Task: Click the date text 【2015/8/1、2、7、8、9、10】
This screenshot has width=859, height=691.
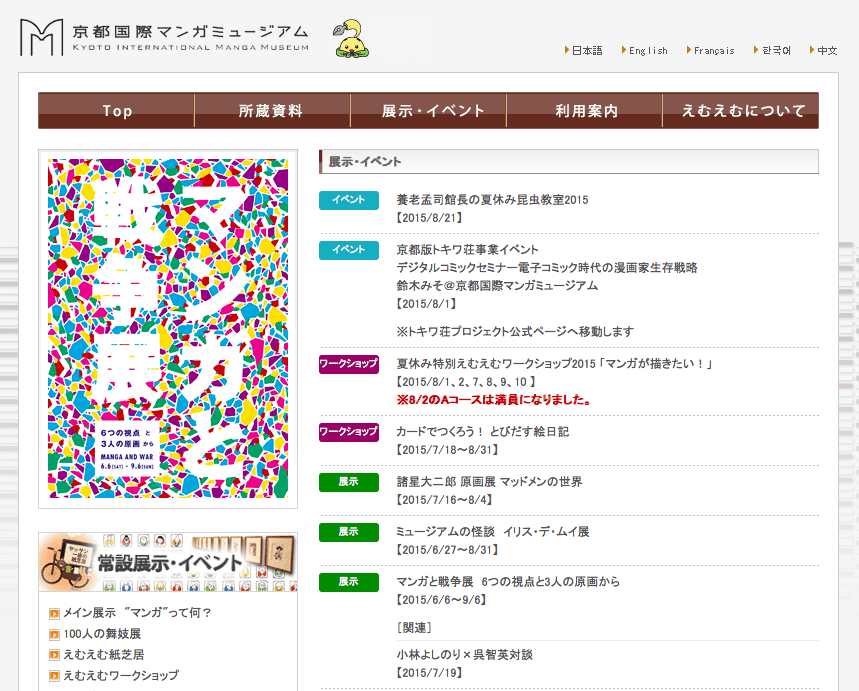Action: click(466, 382)
